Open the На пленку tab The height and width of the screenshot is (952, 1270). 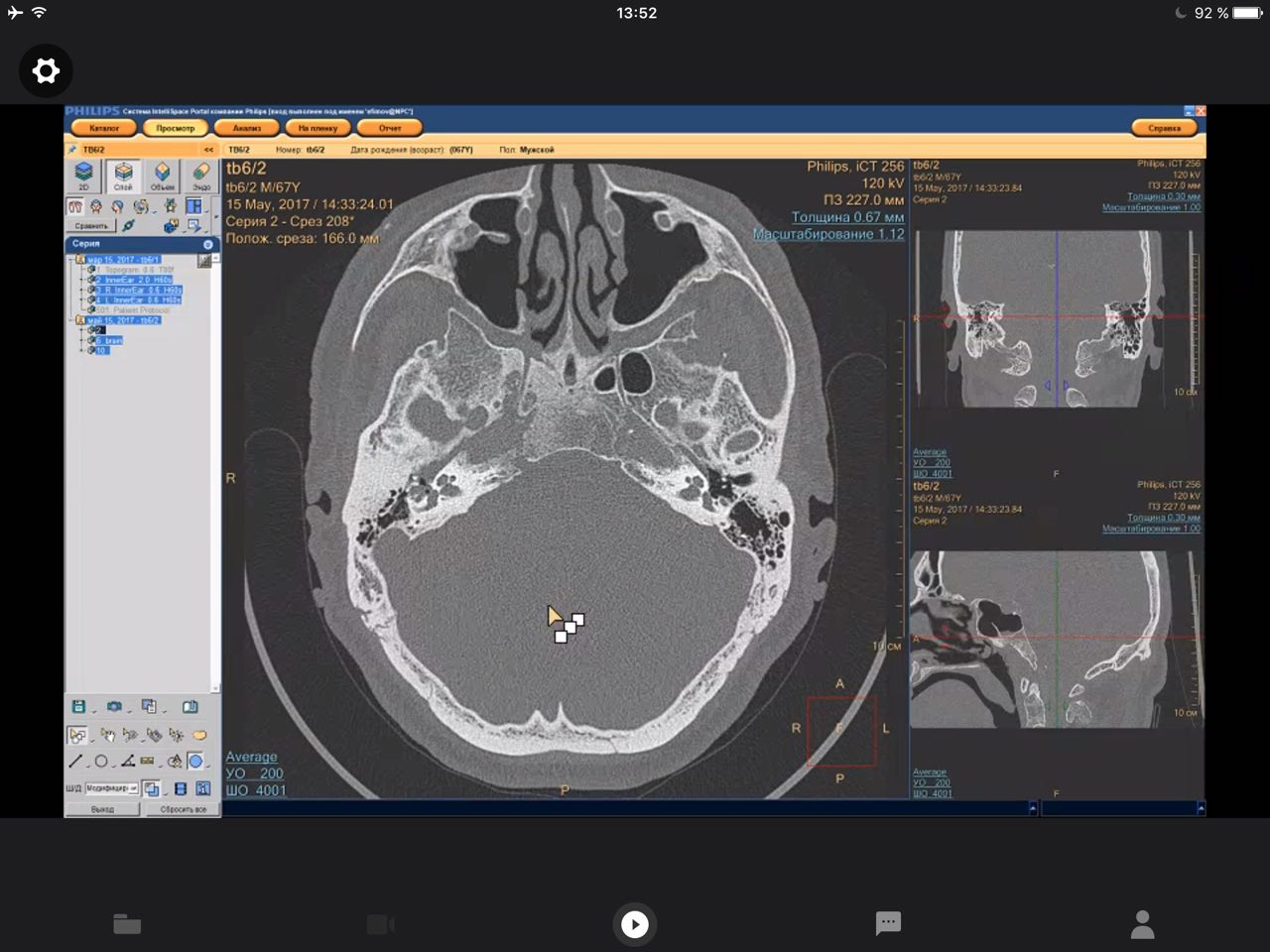tap(317, 128)
